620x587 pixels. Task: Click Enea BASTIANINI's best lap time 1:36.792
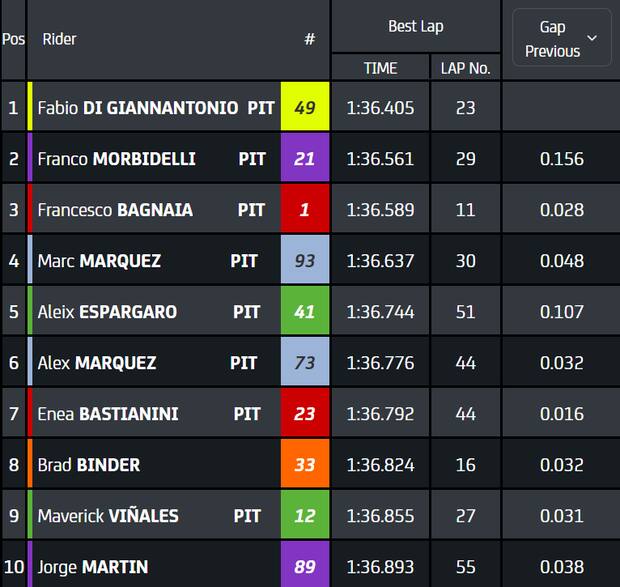pos(380,413)
